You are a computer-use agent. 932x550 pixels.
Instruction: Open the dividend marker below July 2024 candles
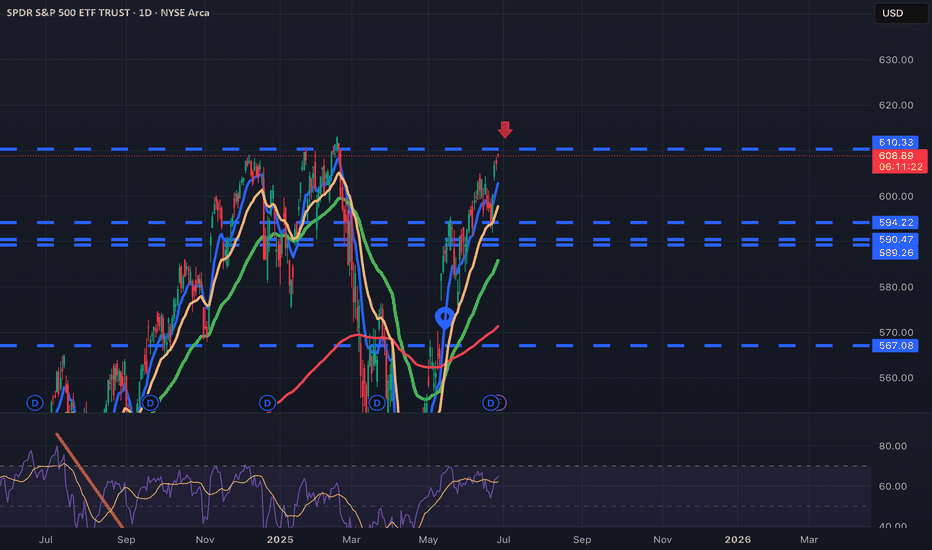pyautogui.click(x=35, y=403)
